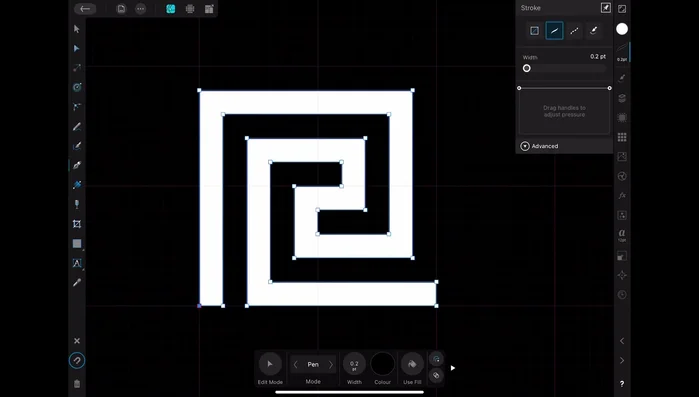Screen dimensions: 699x397
Task: Pin the Stroke panel
Action: [605, 8]
